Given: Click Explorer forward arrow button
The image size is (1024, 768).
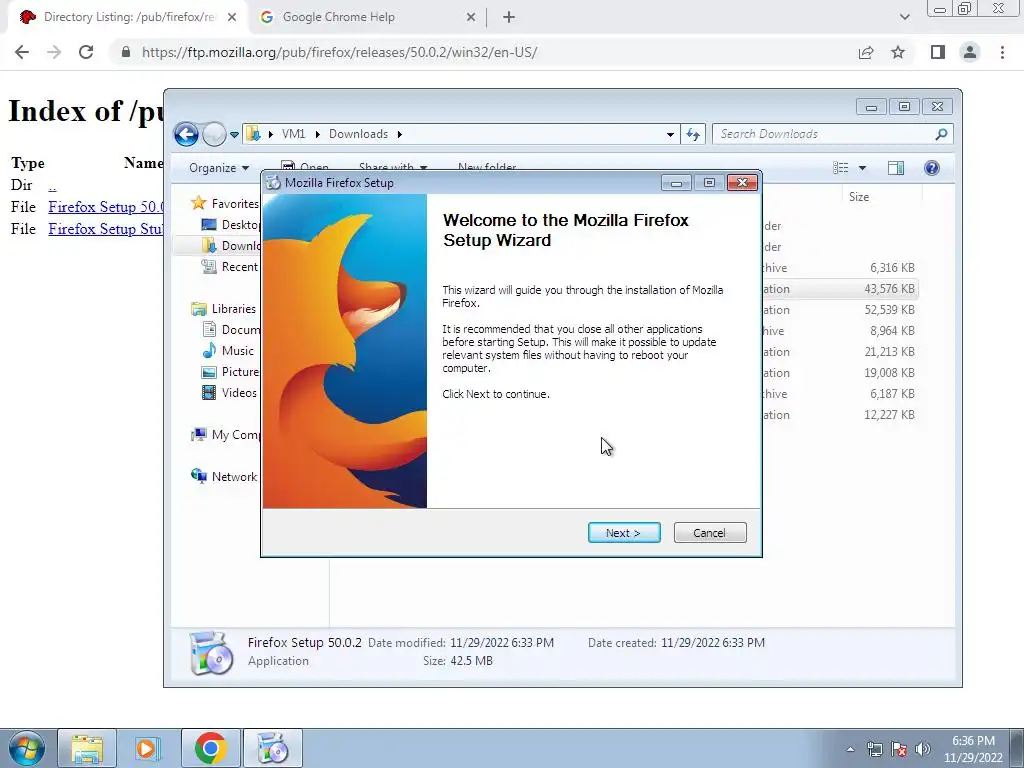Looking at the screenshot, I should (x=214, y=135).
